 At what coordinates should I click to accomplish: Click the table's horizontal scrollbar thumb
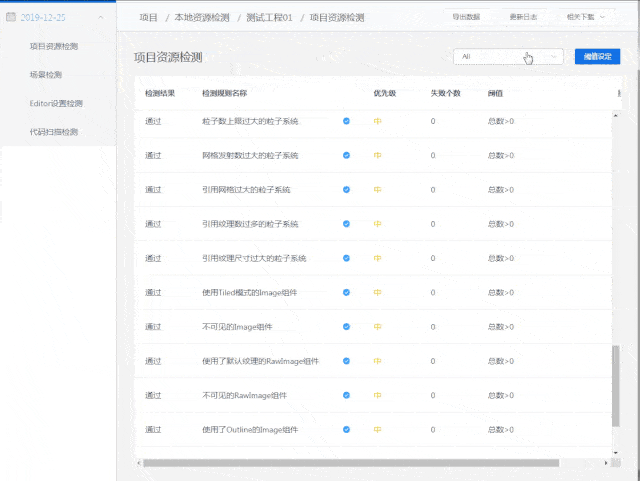[351, 463]
